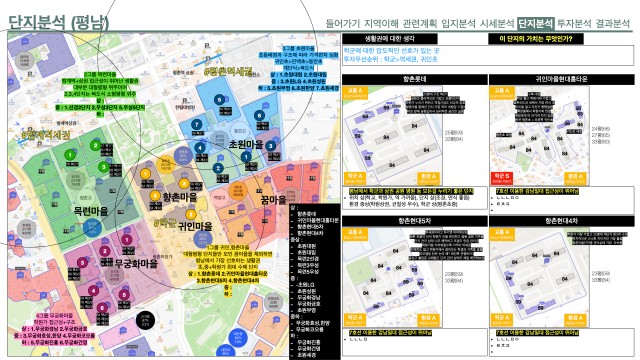Select the 귀인마을현대홈타운 panel title bar

pyautogui.click(x=562, y=79)
